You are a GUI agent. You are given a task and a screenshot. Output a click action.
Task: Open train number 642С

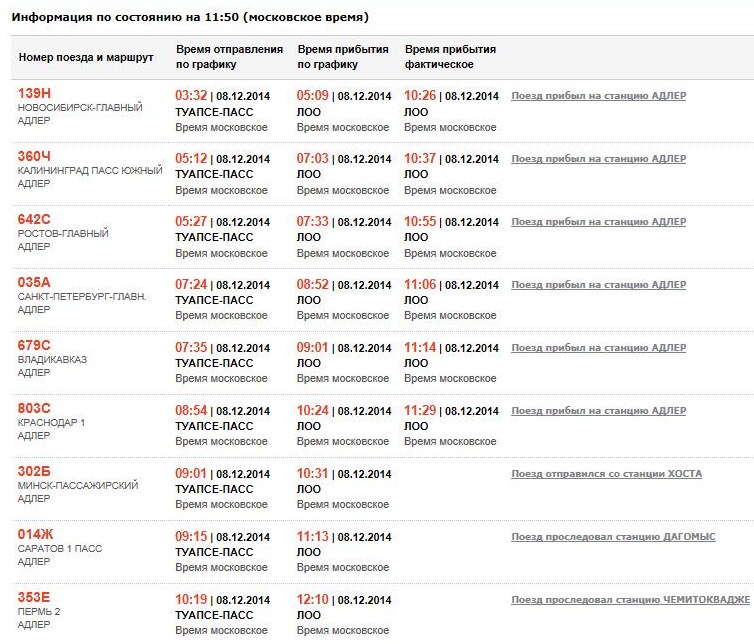click(34, 220)
